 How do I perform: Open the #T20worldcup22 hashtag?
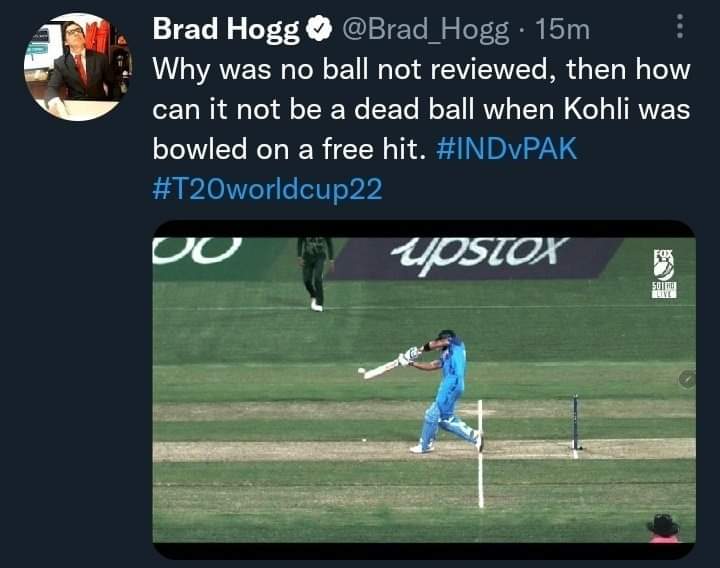pyautogui.click(x=267, y=188)
